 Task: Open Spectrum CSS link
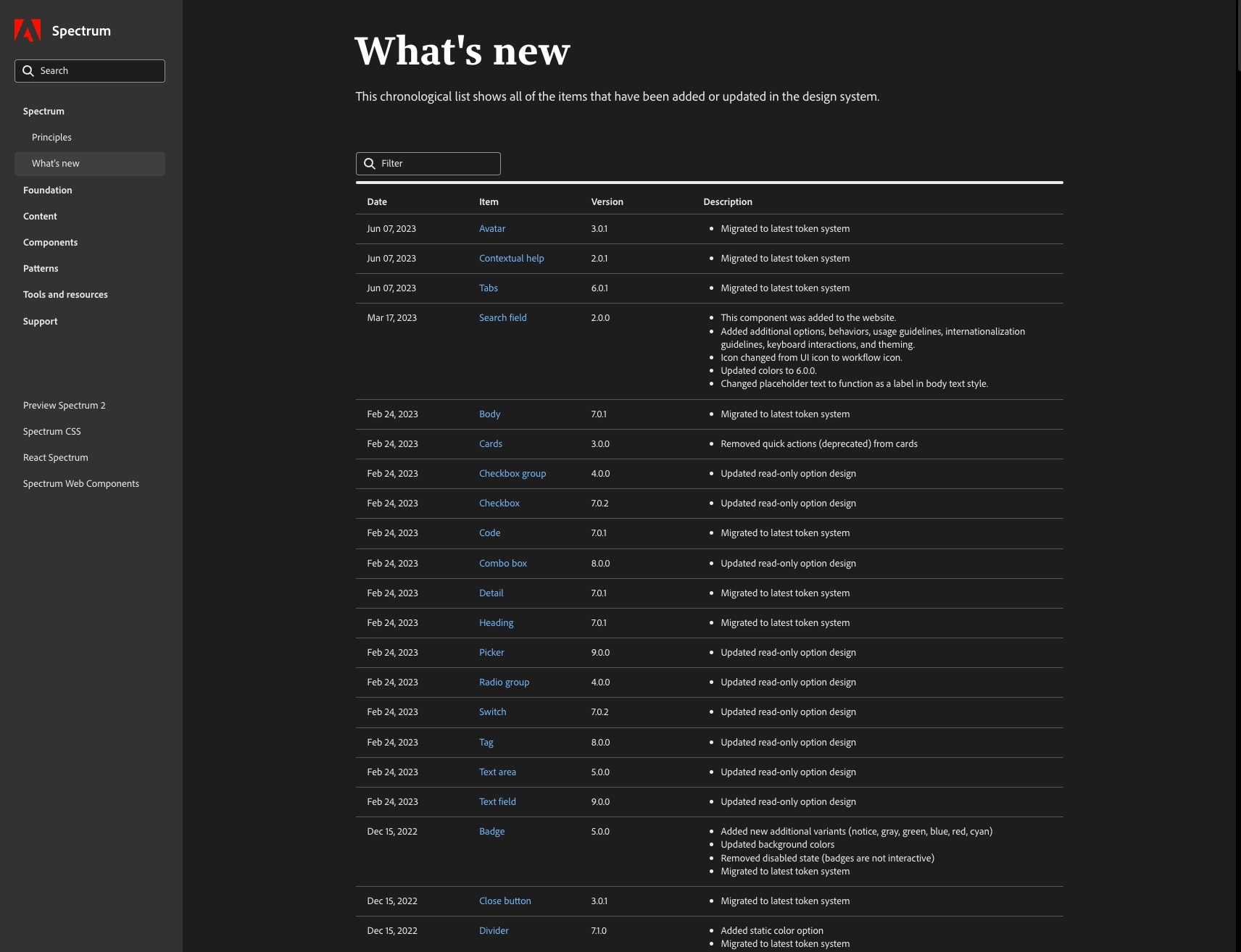(x=52, y=432)
